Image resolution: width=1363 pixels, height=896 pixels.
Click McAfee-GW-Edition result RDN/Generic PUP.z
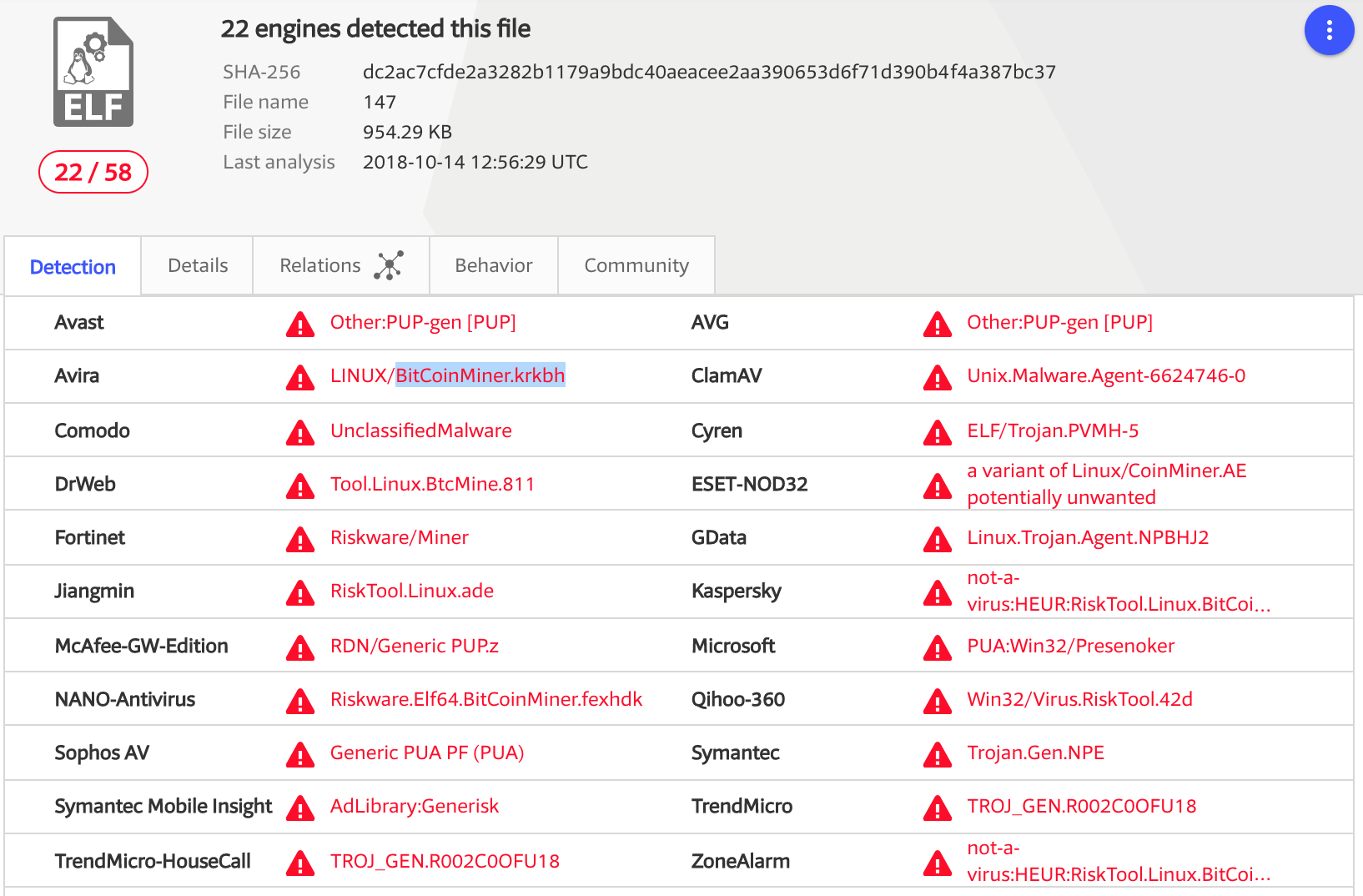click(415, 646)
